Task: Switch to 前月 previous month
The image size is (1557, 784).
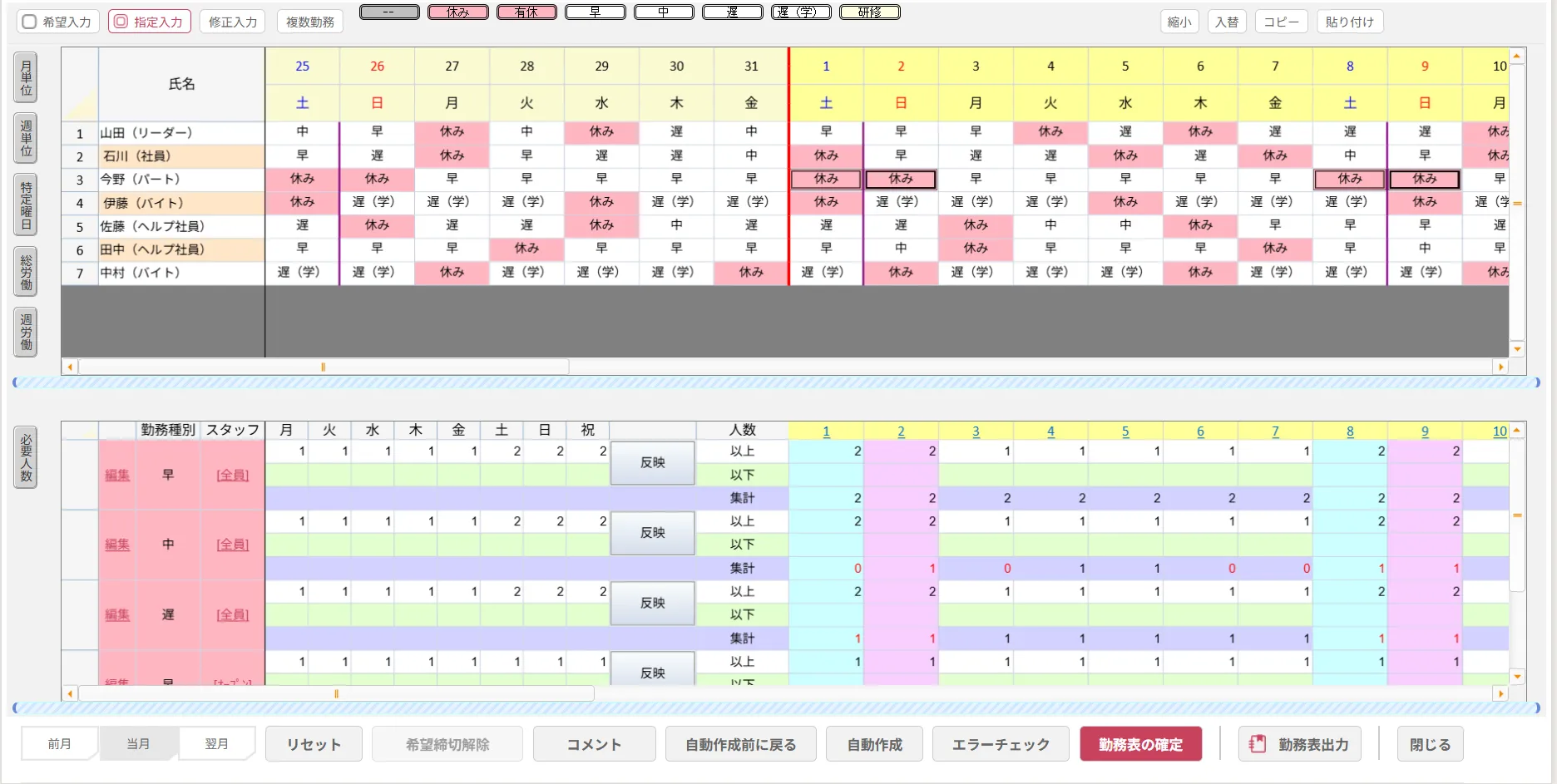Action: pyautogui.click(x=59, y=744)
